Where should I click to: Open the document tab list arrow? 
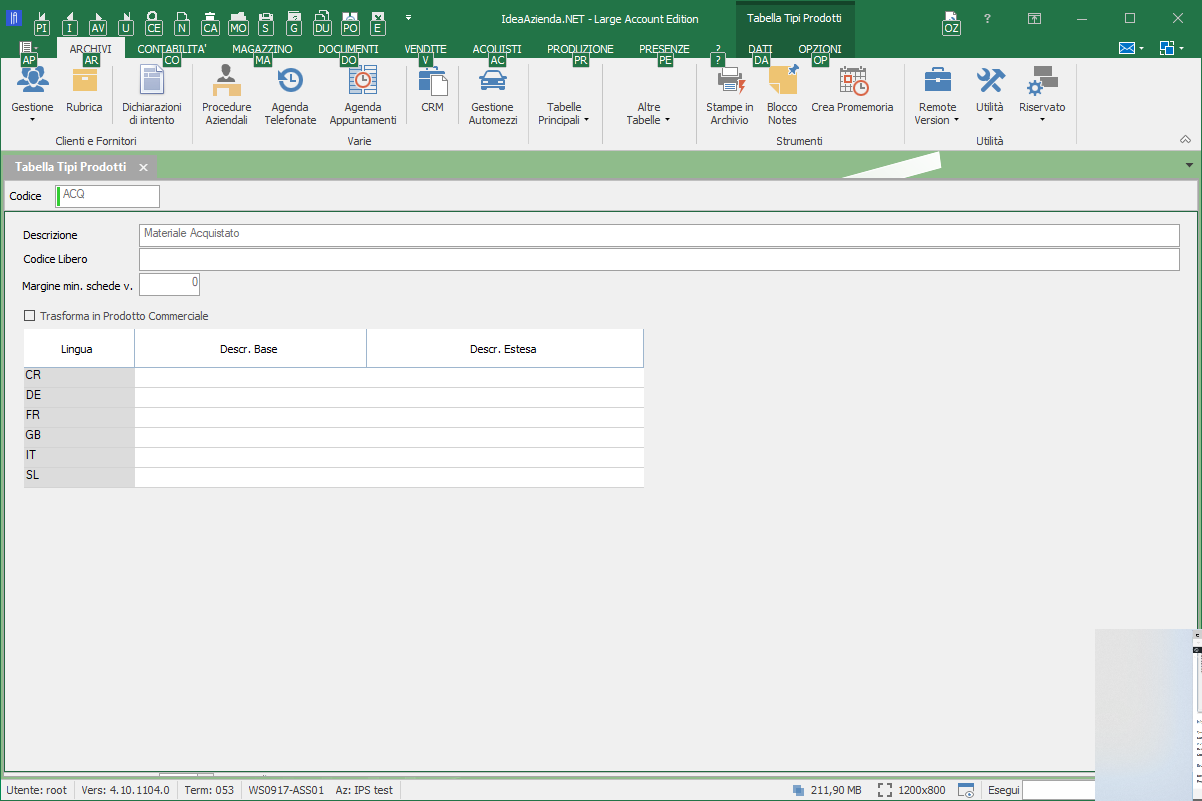(x=1189, y=165)
